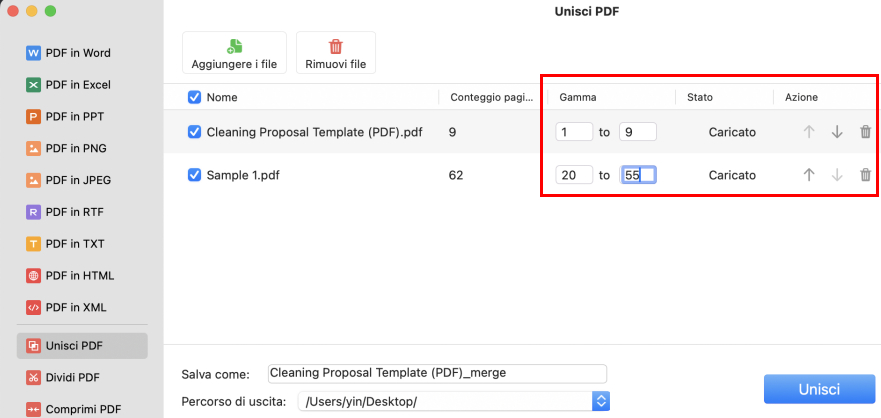Click Sample 1.pdf start page field showing 20

click(x=574, y=175)
